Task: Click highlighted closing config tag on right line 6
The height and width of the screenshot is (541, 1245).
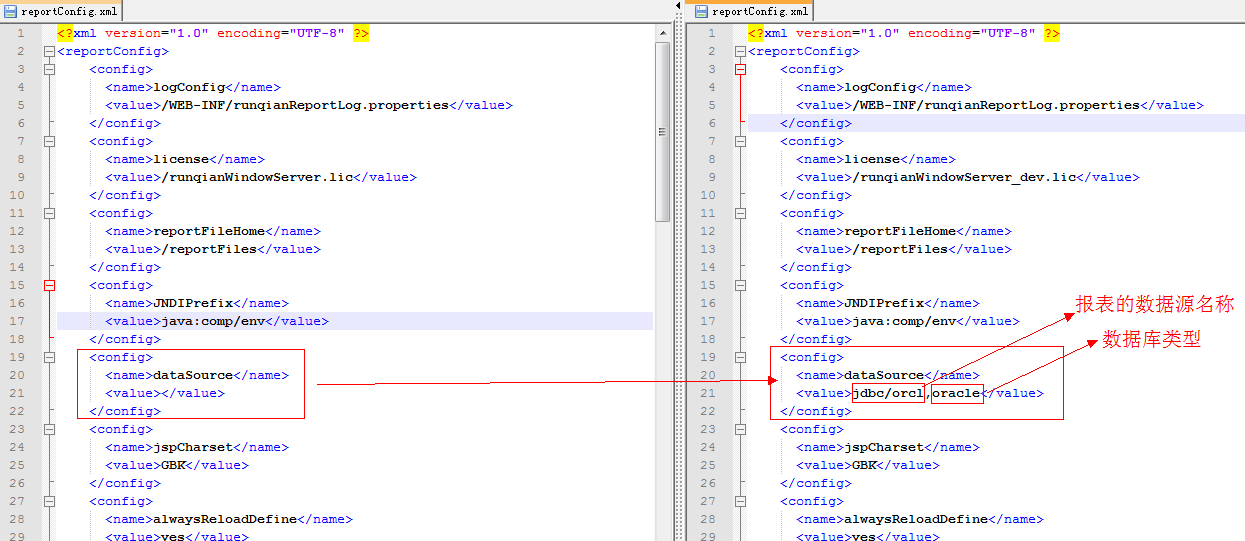Action: [x=816, y=124]
